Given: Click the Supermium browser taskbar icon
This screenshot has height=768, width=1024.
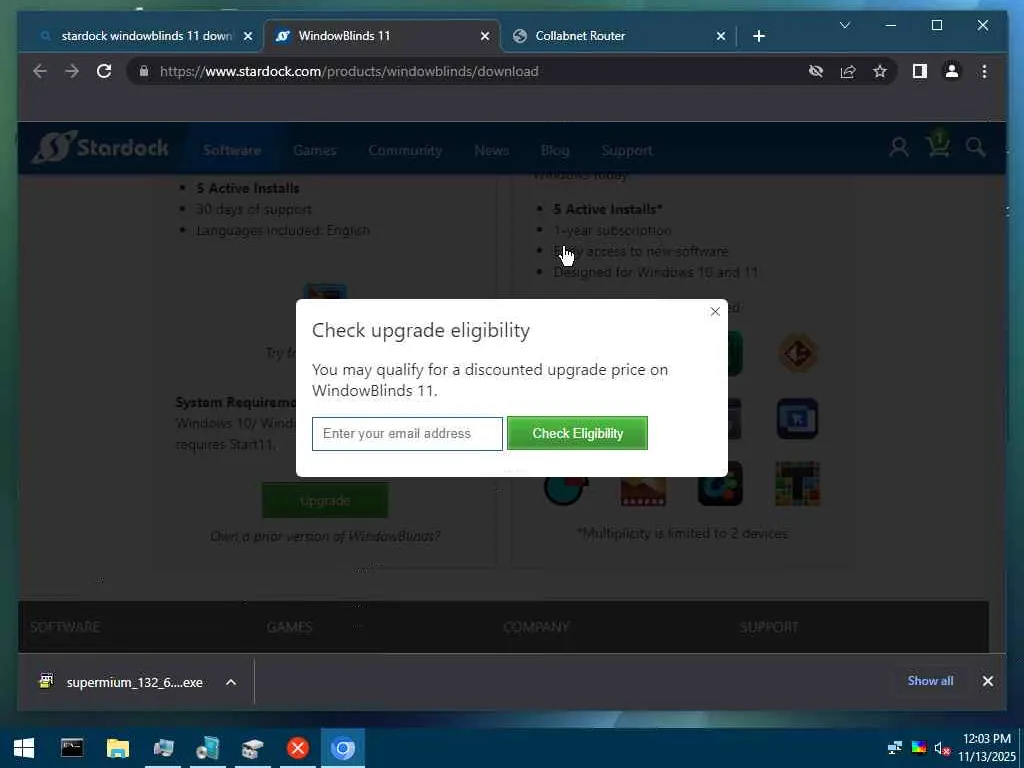Looking at the screenshot, I should [x=343, y=748].
